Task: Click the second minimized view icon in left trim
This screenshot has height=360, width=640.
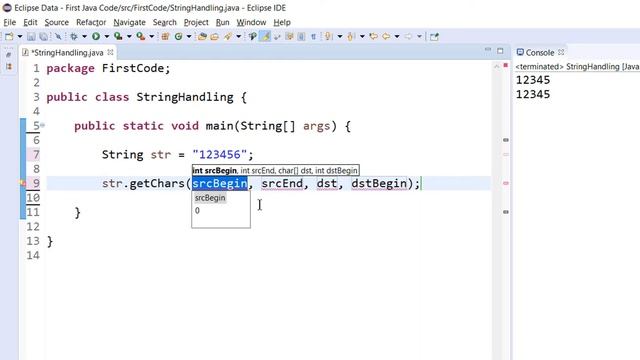Action: point(9,66)
